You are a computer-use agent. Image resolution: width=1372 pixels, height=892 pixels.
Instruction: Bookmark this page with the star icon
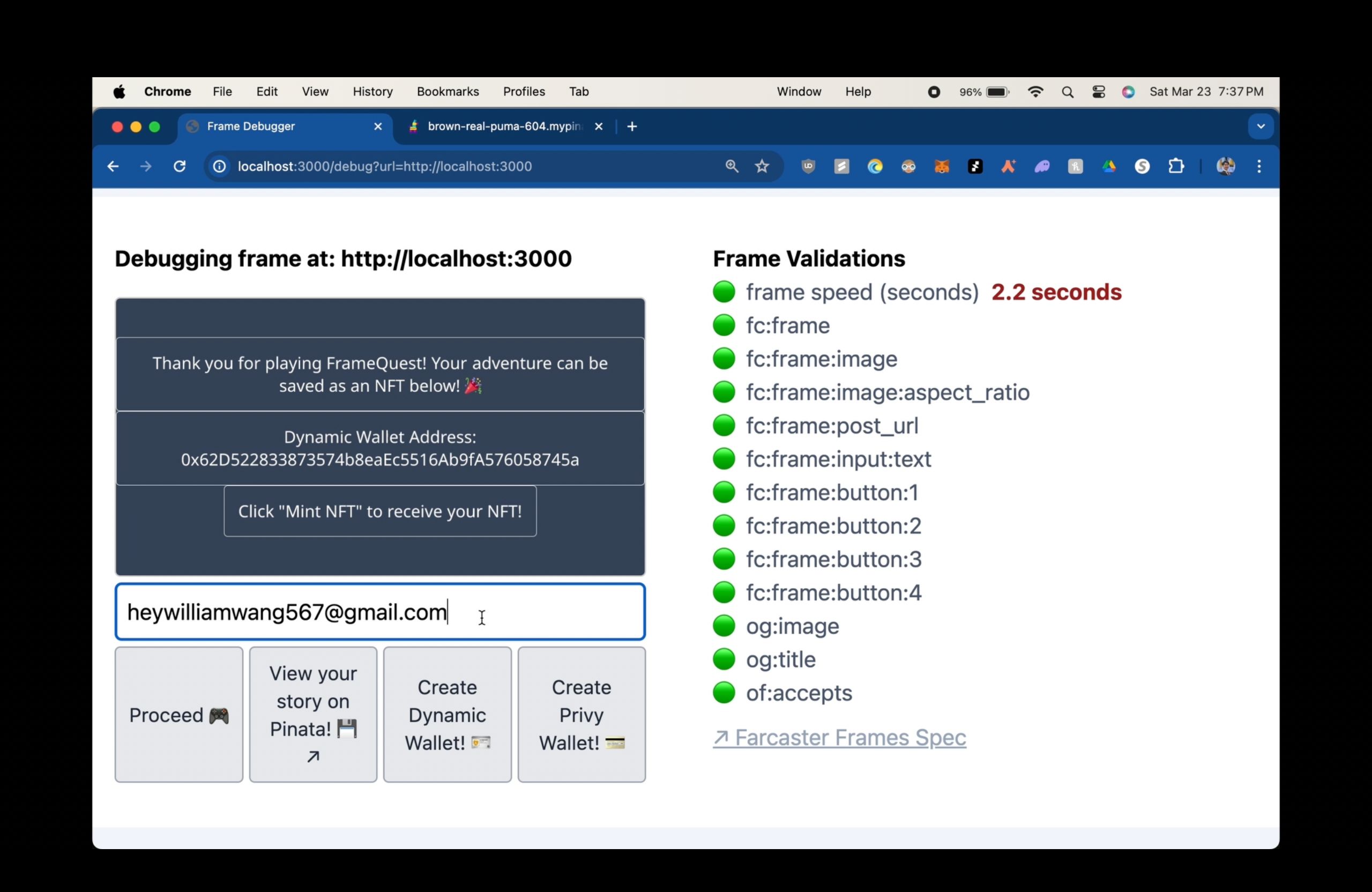[x=762, y=167]
